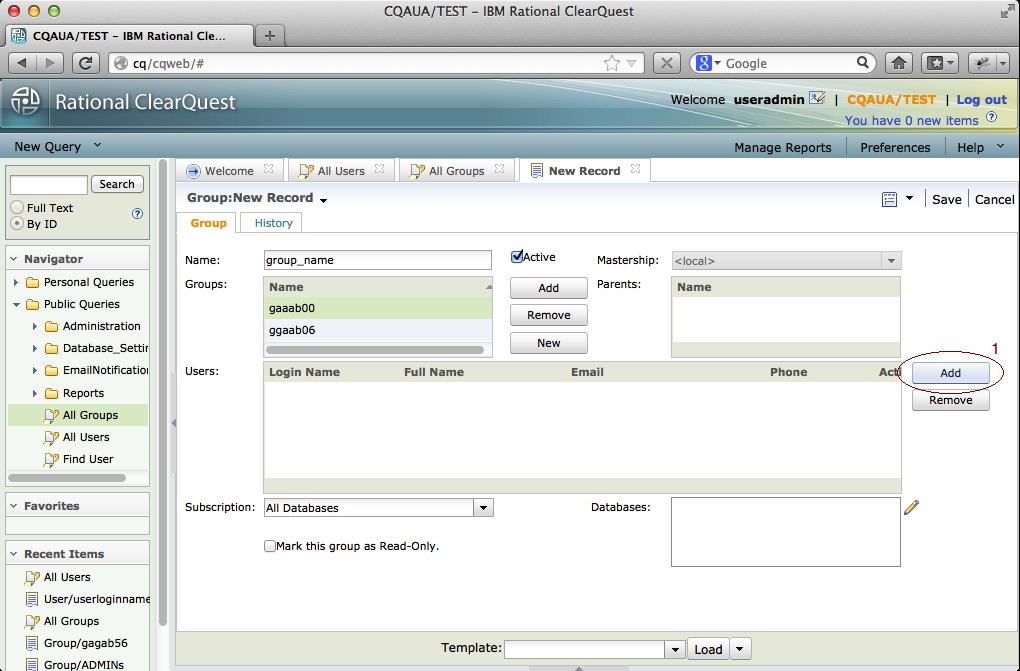The width and height of the screenshot is (1020, 671).
Task: Collapse the Public Queries folder
Action: 16,305
